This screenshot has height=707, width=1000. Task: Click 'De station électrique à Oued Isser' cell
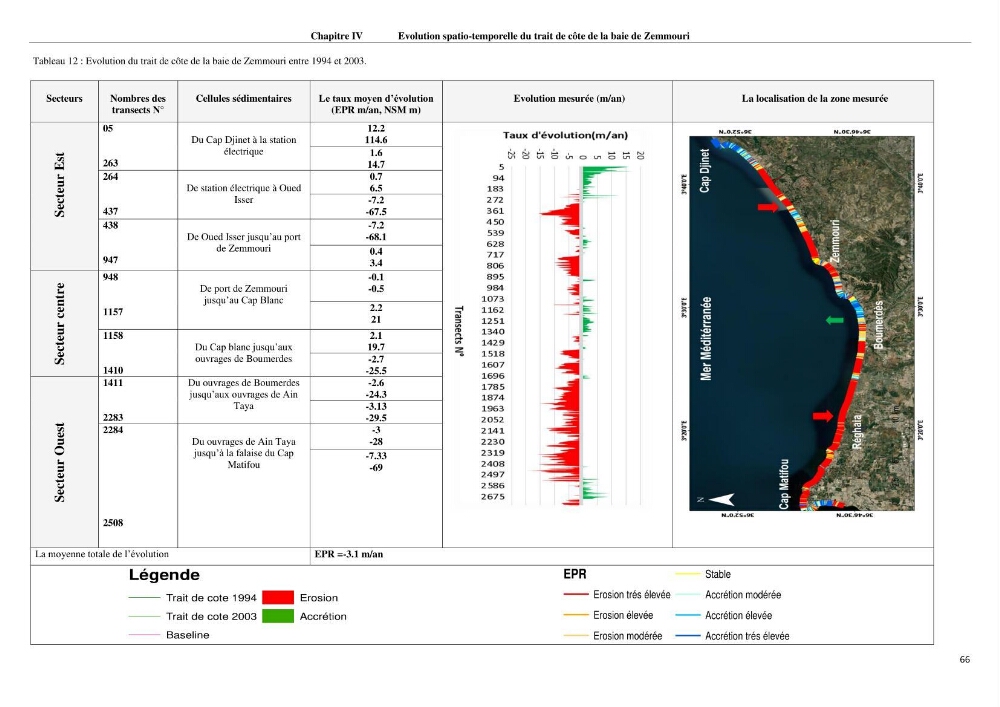click(244, 194)
